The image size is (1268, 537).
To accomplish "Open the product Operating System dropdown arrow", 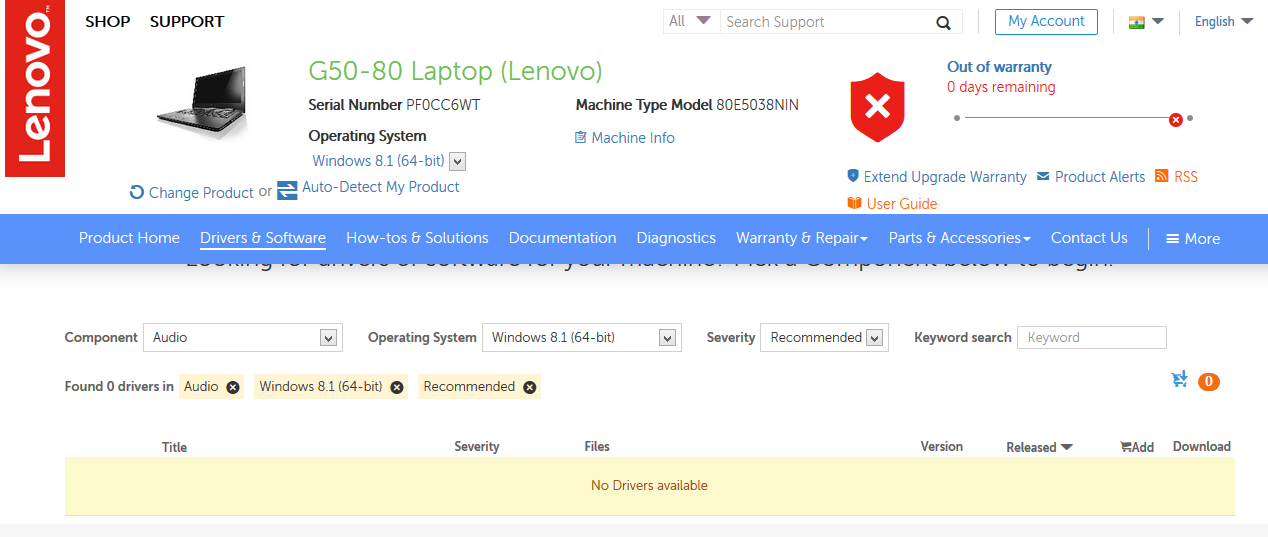I will coord(458,161).
